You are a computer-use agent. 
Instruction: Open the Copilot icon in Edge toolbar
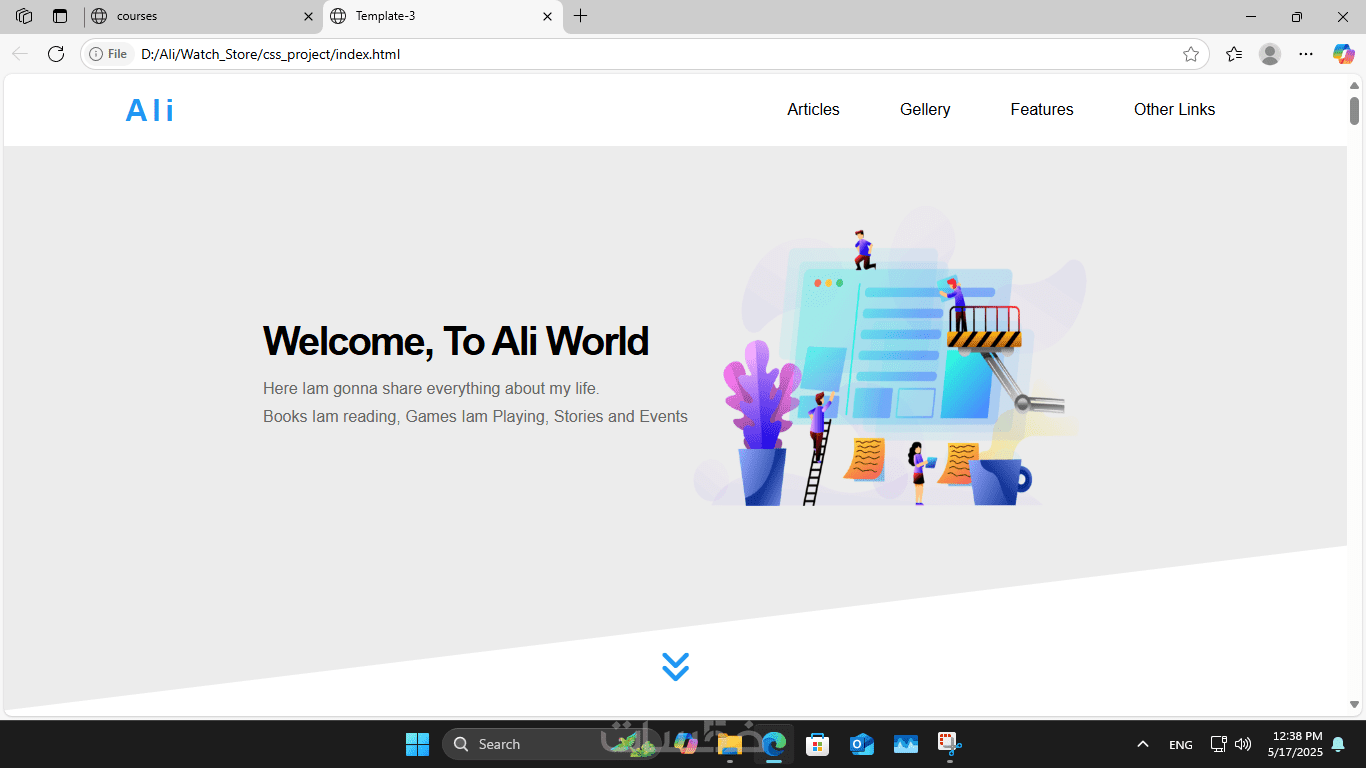(1343, 54)
